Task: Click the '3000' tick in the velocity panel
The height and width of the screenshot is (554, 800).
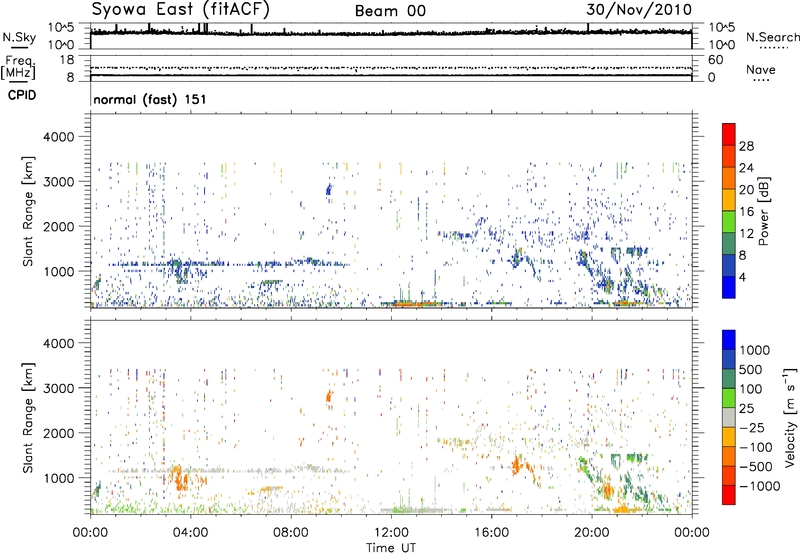Action: coord(58,388)
